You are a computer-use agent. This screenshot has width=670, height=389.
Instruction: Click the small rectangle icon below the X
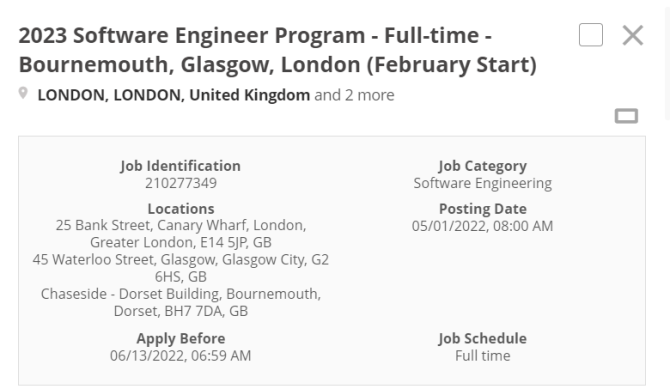click(x=626, y=116)
